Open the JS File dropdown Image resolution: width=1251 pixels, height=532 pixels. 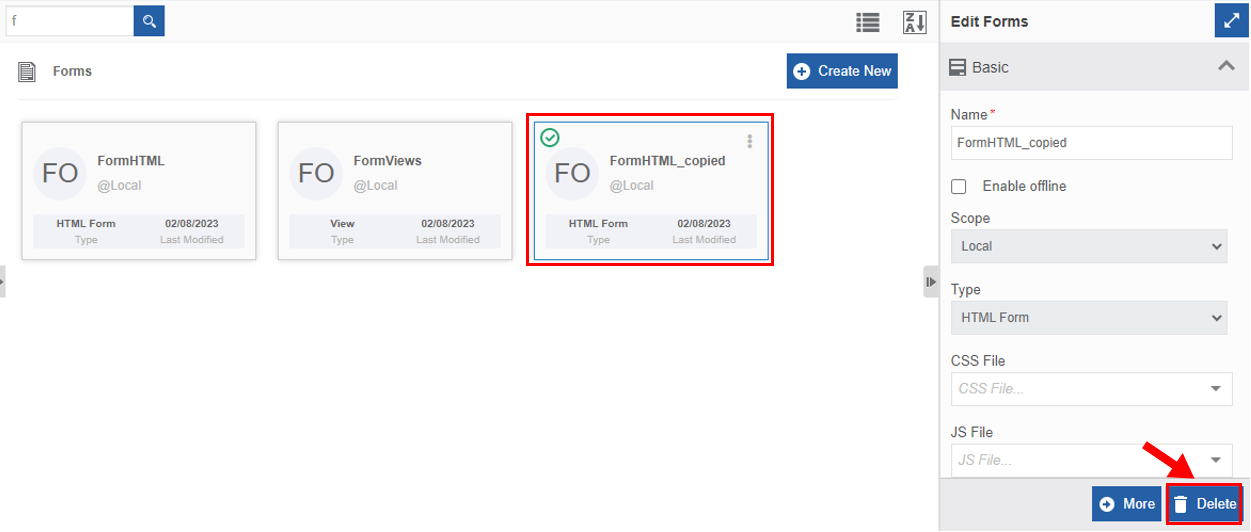tap(1092, 460)
